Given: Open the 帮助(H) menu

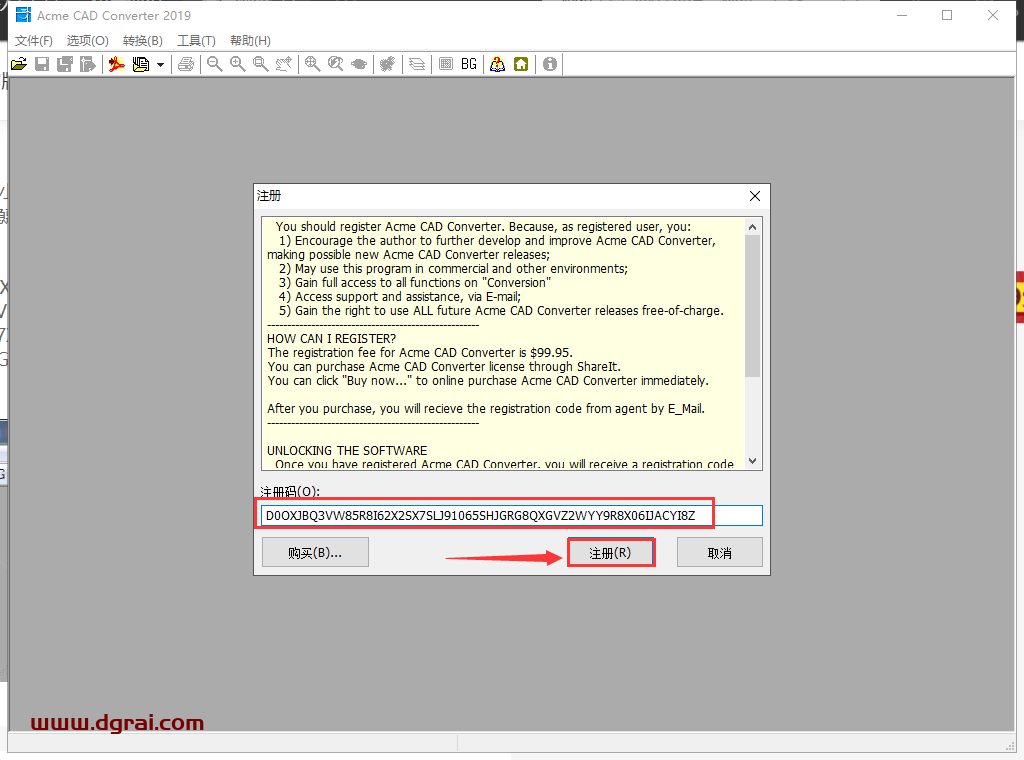Looking at the screenshot, I should [250, 40].
